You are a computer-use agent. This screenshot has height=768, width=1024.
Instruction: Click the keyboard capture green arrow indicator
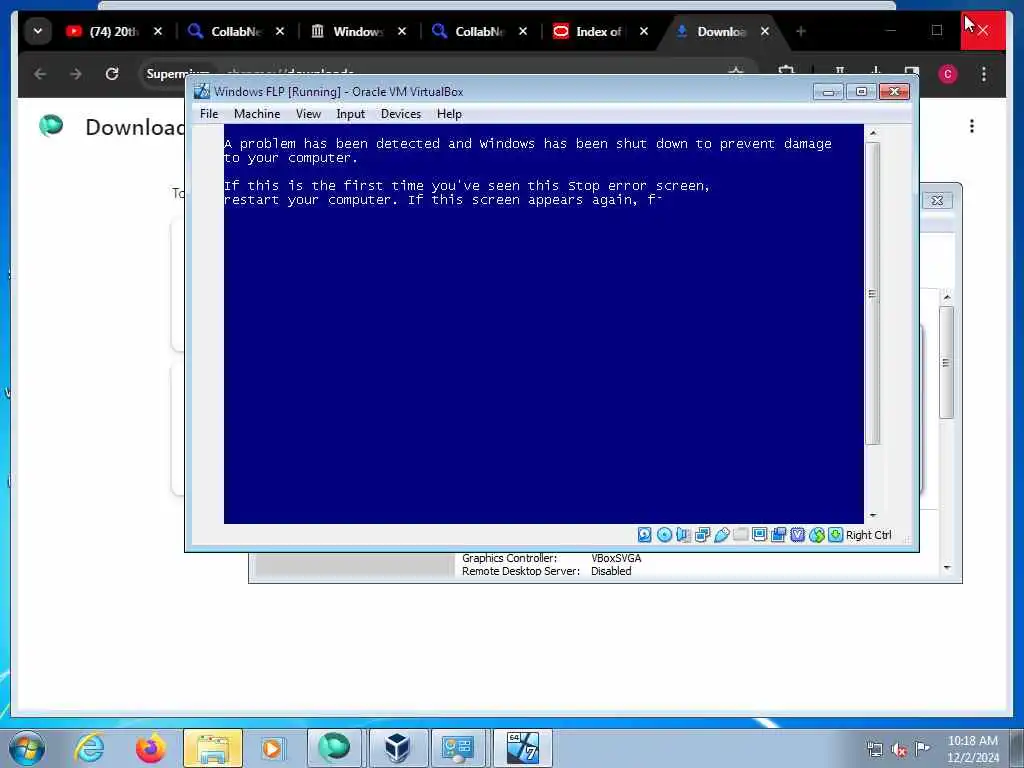pyautogui.click(x=835, y=535)
